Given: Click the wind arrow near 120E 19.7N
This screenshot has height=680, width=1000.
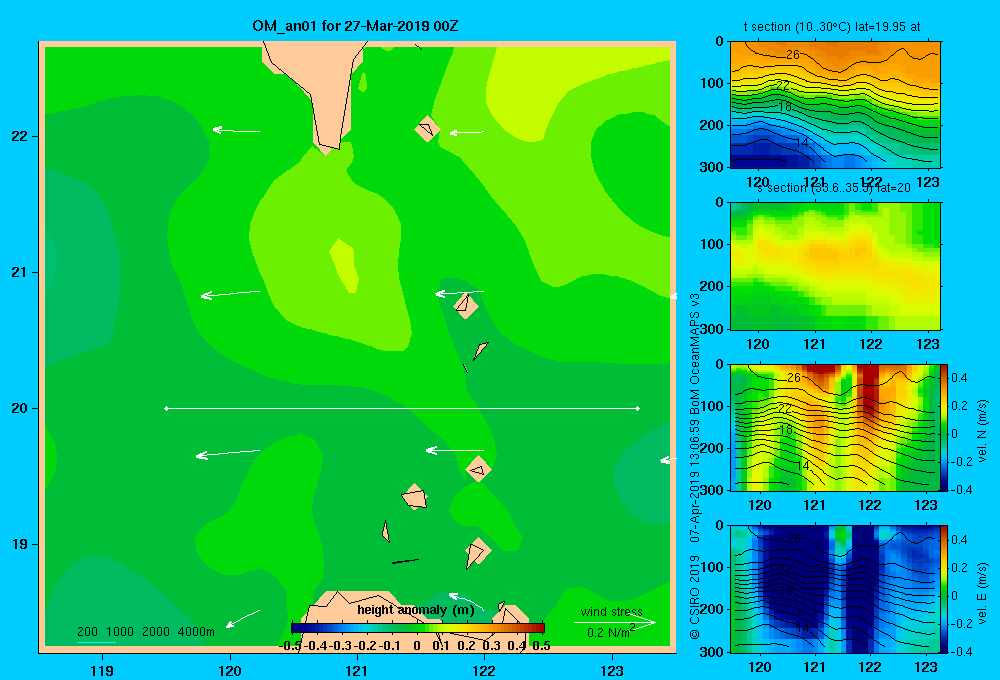Looking at the screenshot, I should (x=228, y=454).
